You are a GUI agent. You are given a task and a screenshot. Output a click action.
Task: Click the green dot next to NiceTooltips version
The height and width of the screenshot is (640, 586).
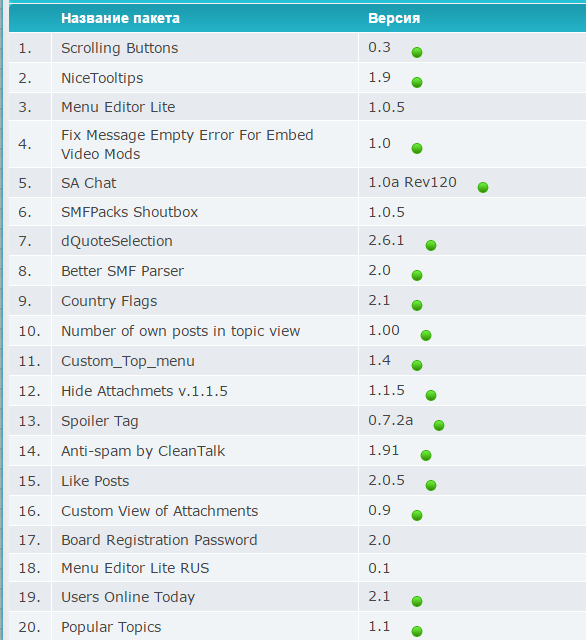[x=417, y=82]
